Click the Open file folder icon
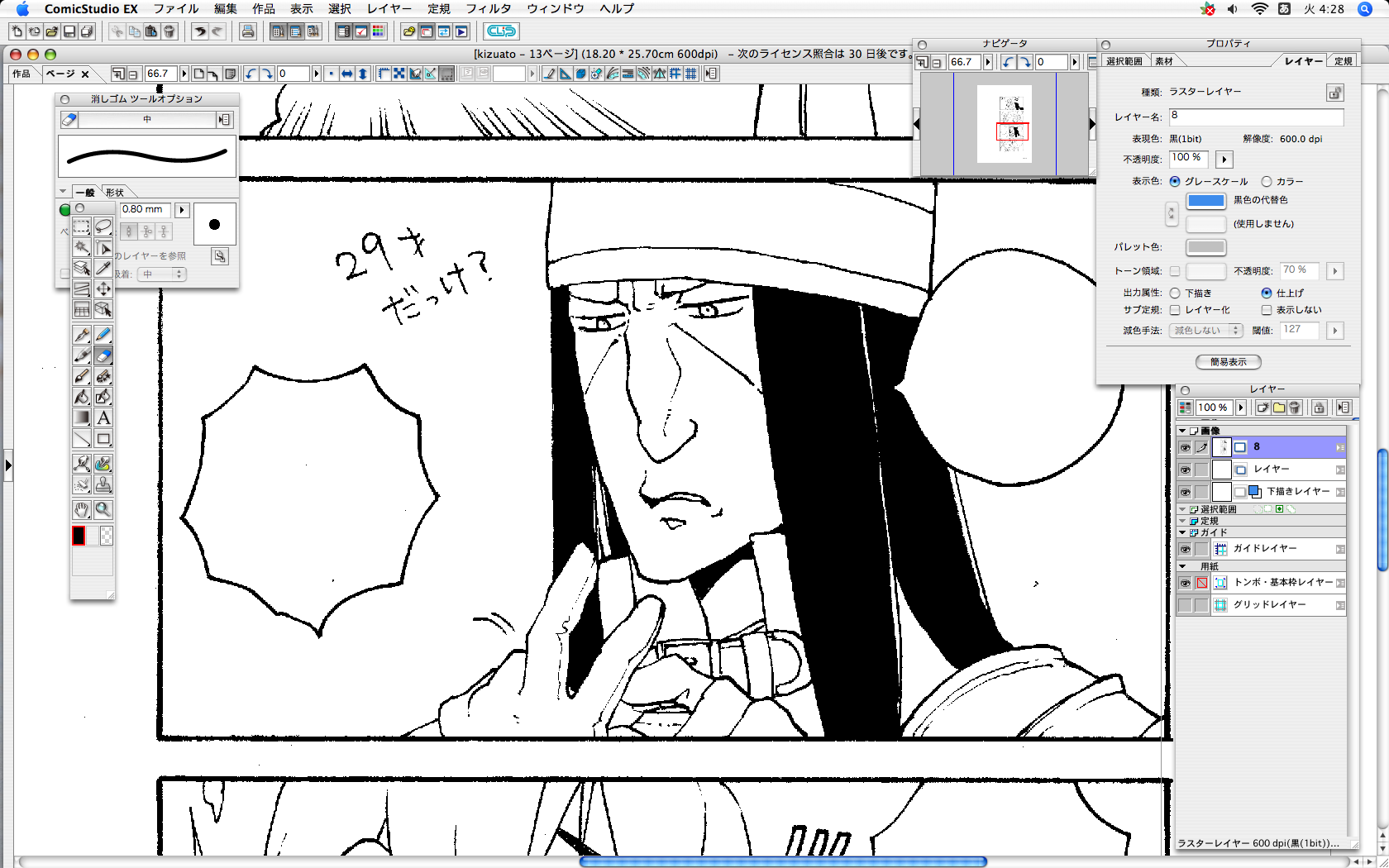 (52, 31)
